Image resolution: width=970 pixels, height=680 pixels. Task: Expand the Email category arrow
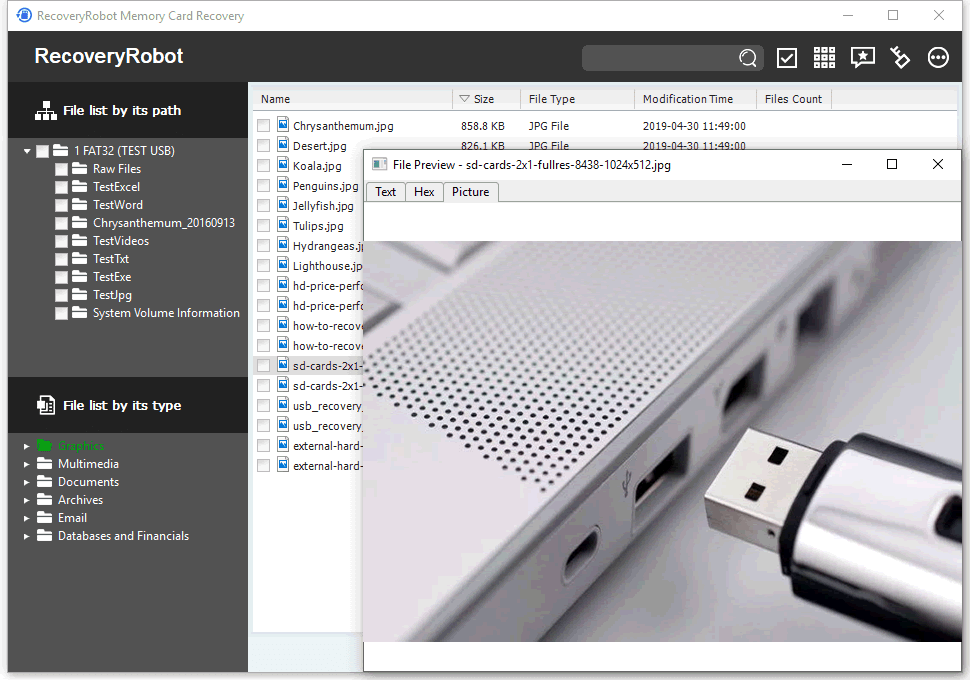click(27, 518)
